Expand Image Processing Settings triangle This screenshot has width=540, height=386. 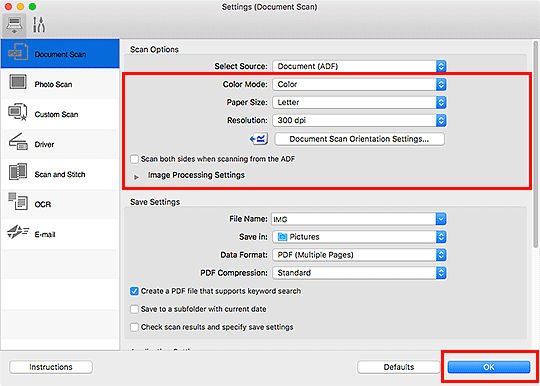pos(136,177)
